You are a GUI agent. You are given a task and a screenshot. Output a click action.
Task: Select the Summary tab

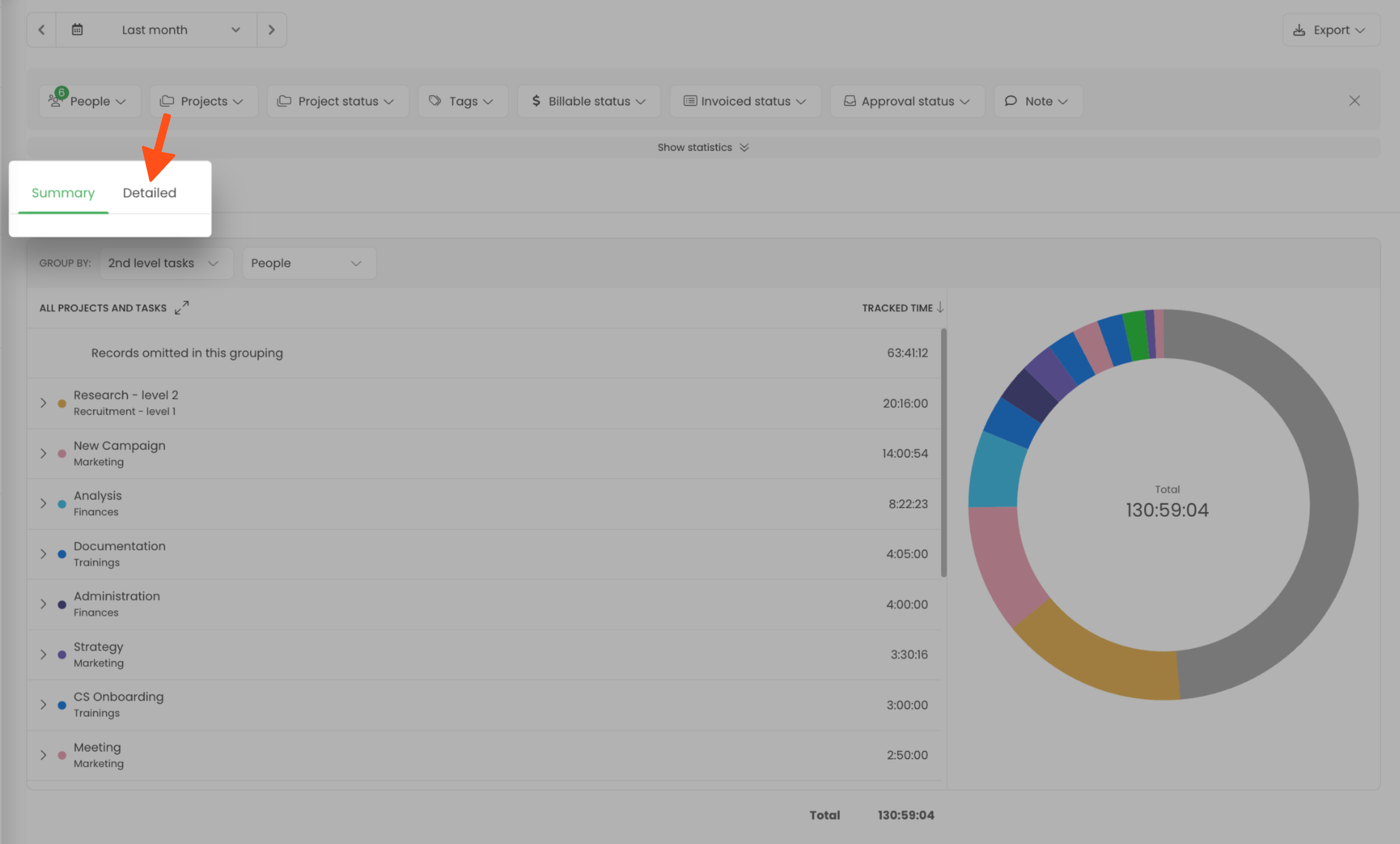click(x=63, y=193)
